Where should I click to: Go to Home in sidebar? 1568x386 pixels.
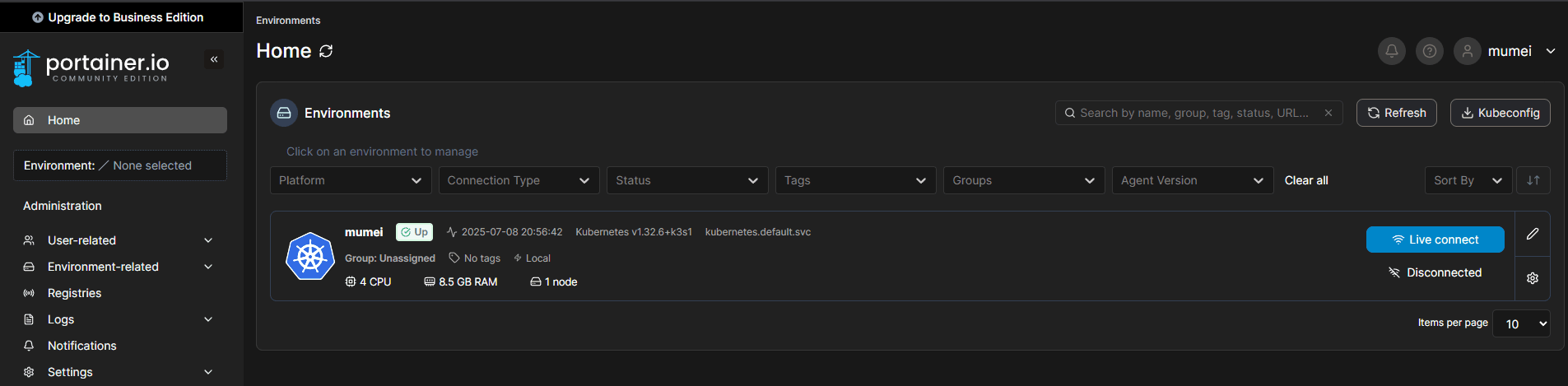coord(120,120)
